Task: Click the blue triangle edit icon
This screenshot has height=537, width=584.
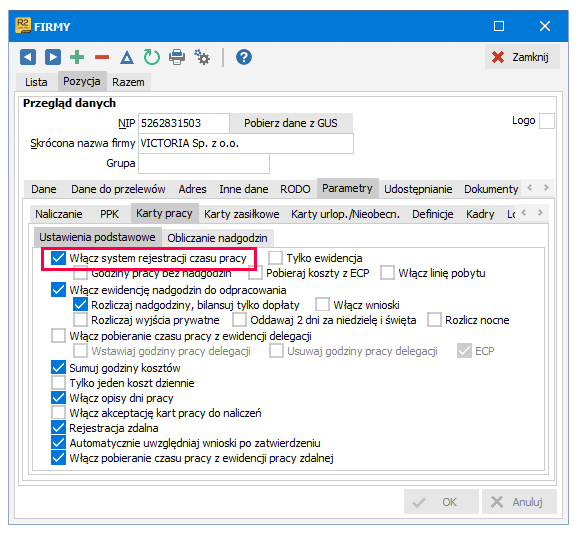Action: point(127,58)
